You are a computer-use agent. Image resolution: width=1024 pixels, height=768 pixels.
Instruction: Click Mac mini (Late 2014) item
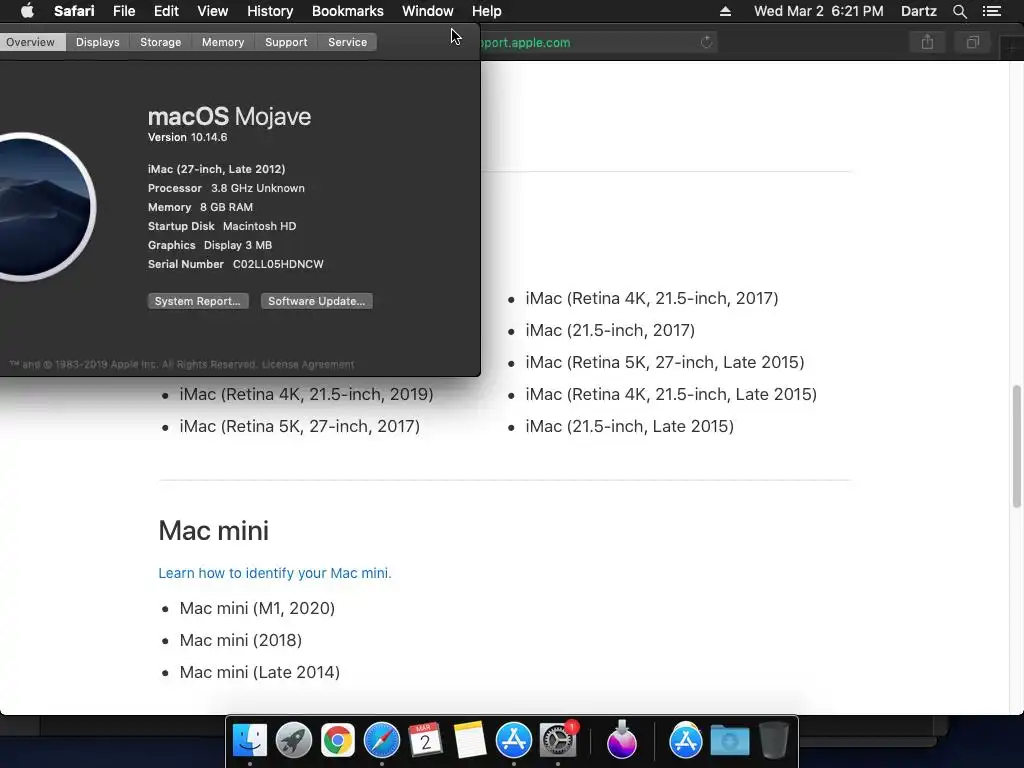(260, 672)
